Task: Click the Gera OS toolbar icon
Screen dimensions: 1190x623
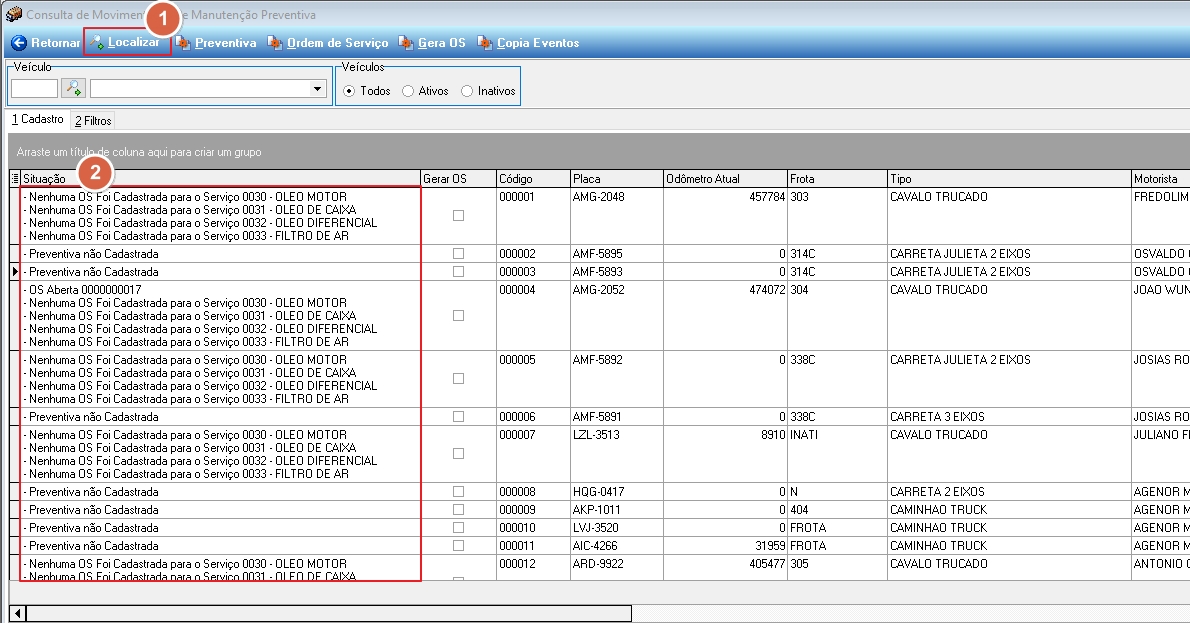Action: click(406, 42)
